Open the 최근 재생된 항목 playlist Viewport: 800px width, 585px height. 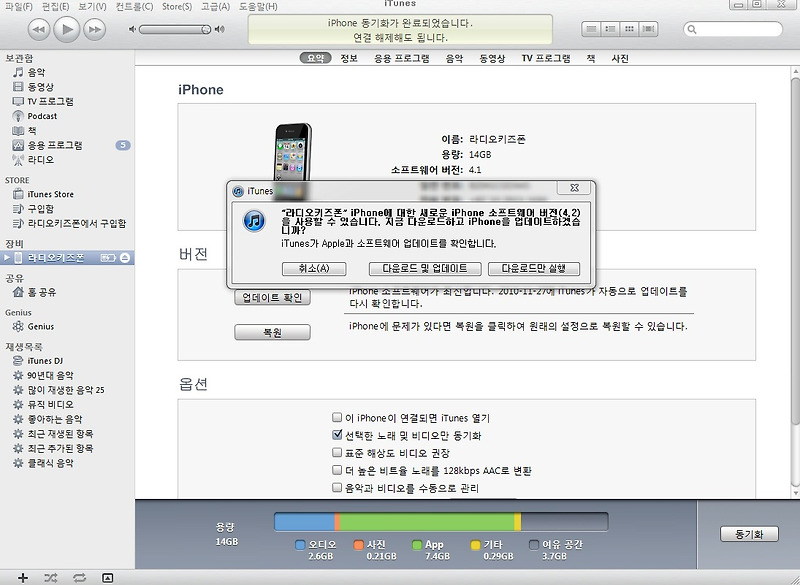pos(60,434)
